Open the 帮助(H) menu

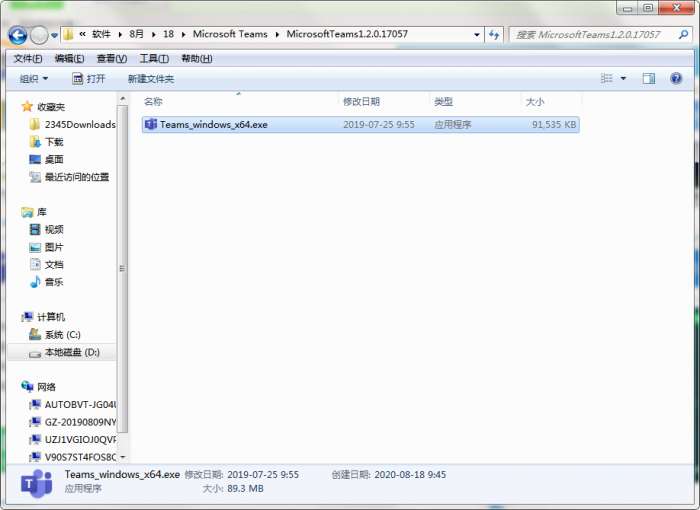(196, 59)
